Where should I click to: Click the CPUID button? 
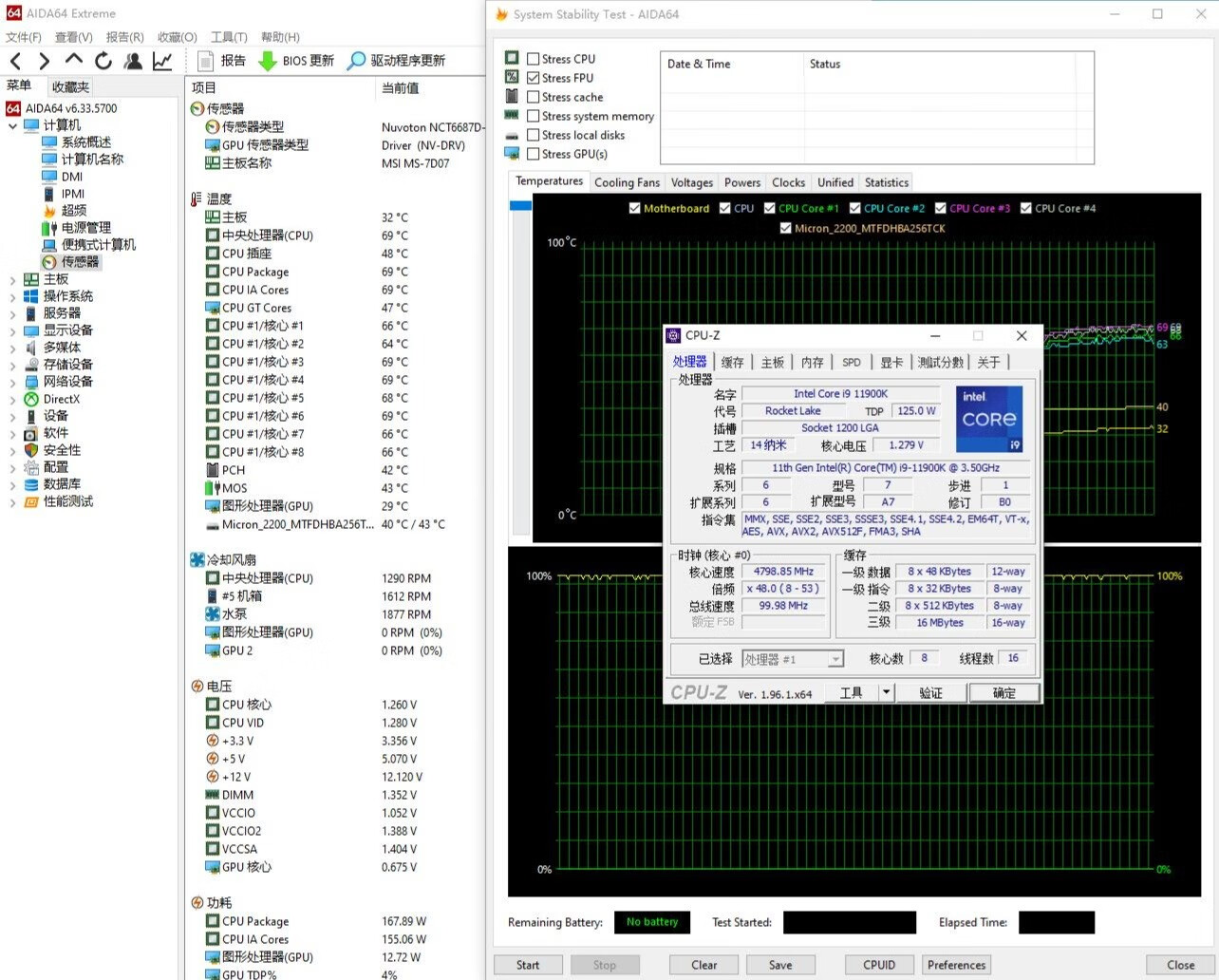coord(879,965)
